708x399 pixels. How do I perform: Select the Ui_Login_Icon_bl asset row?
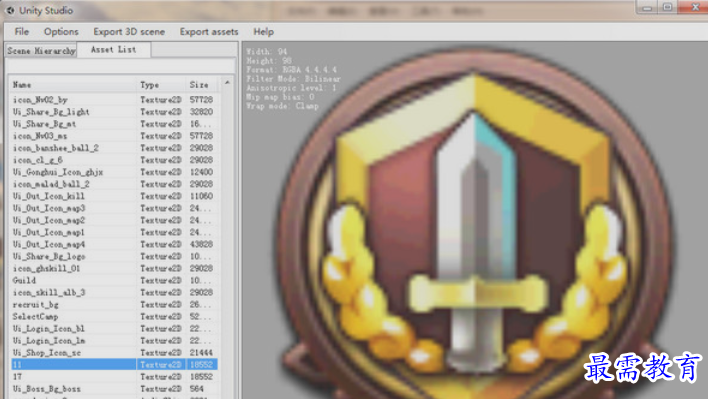[114, 329]
